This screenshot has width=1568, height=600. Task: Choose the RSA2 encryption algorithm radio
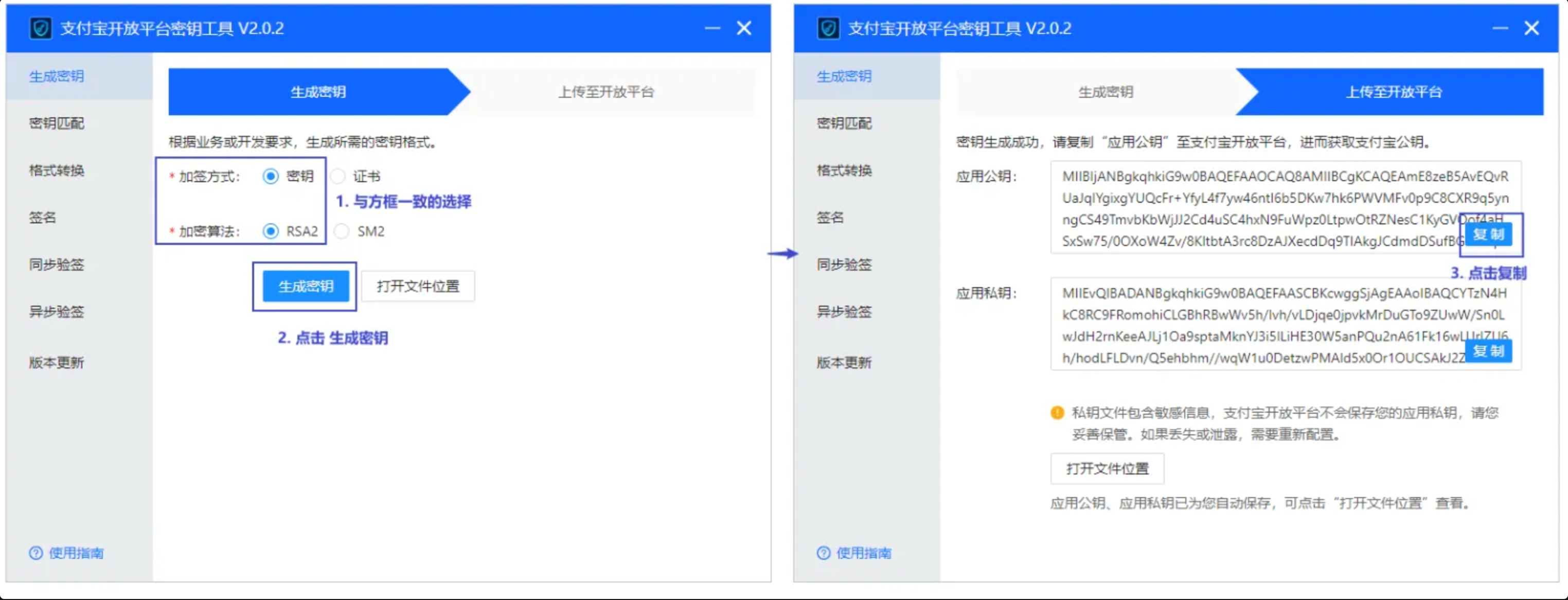tap(270, 231)
